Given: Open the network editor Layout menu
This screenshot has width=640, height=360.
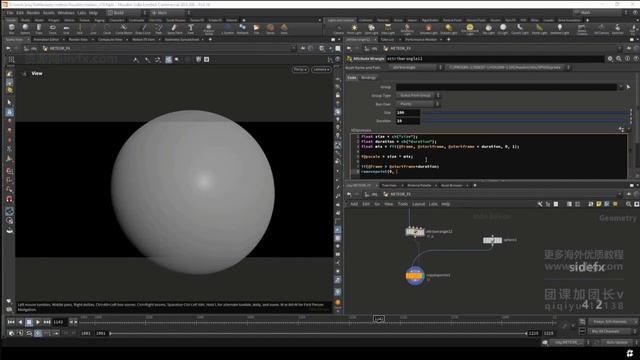Looking at the screenshot, I should point(418,204).
